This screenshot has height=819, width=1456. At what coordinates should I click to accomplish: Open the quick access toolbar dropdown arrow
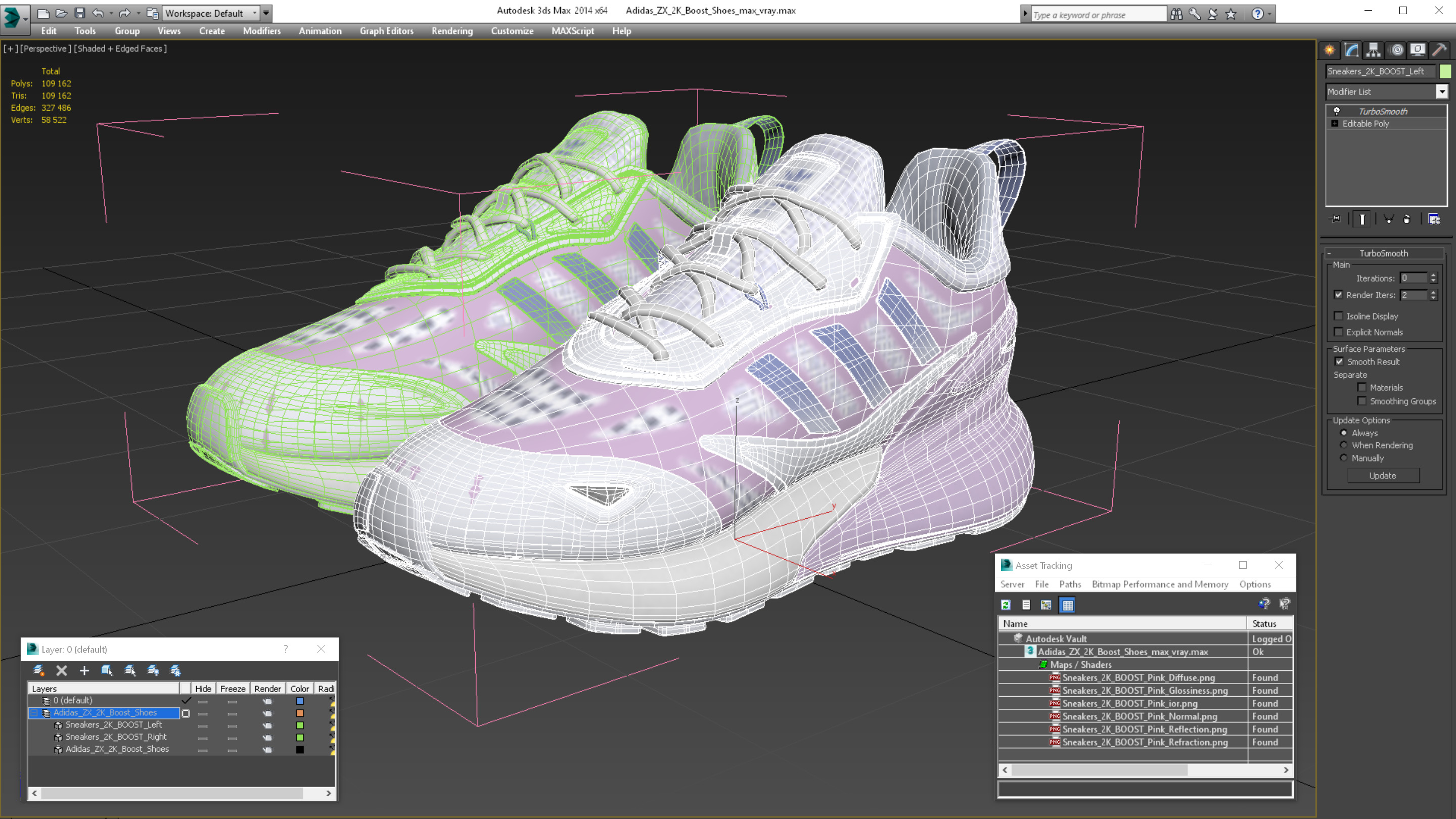[x=265, y=13]
